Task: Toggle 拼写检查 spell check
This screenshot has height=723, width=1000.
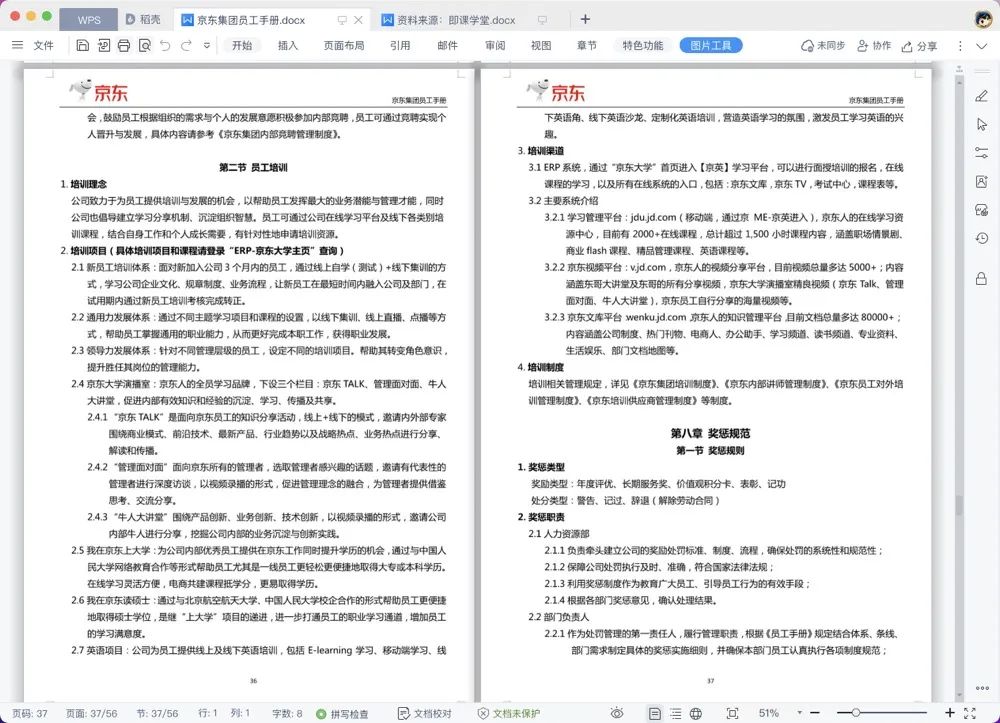Action: 342,714
